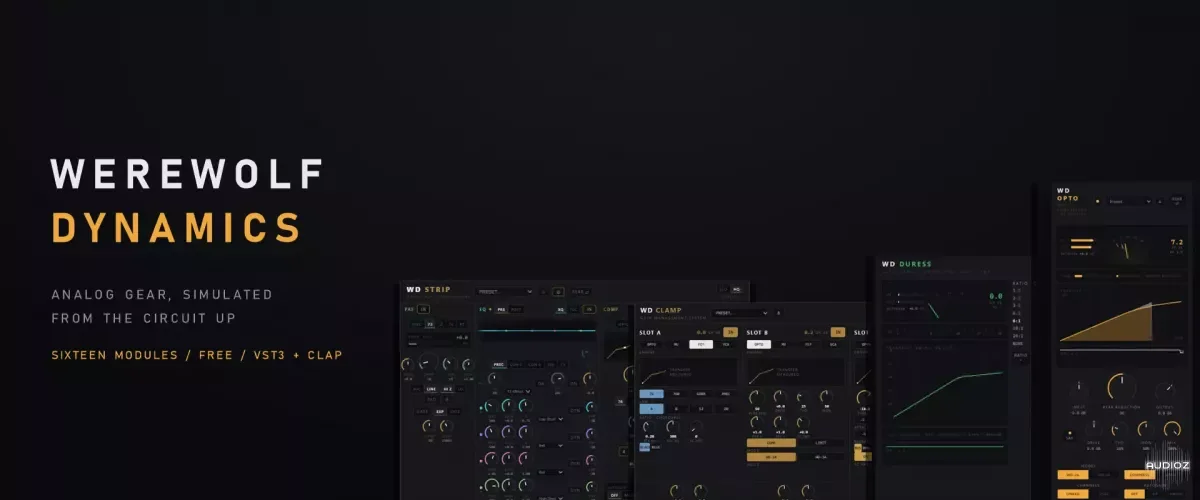
Task: Select the FET tab in Slot B
Action: [x=809, y=344]
